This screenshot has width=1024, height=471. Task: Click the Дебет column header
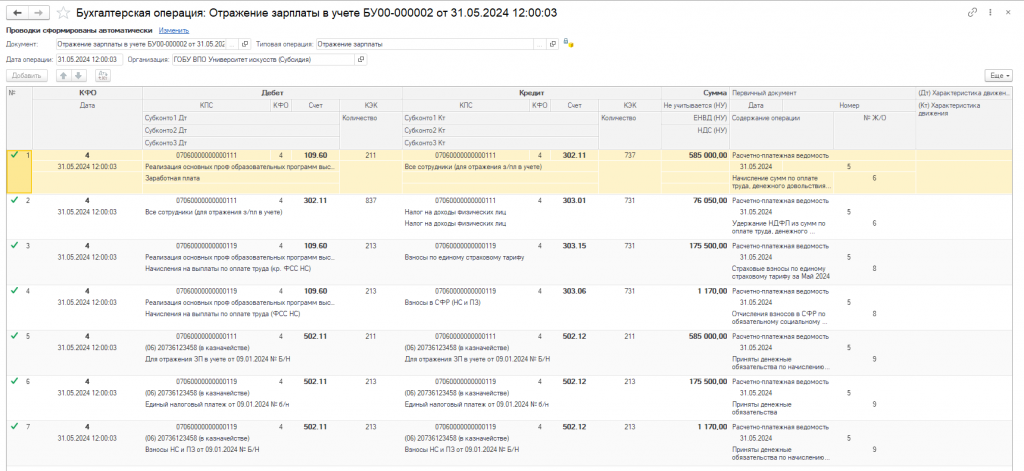point(273,93)
